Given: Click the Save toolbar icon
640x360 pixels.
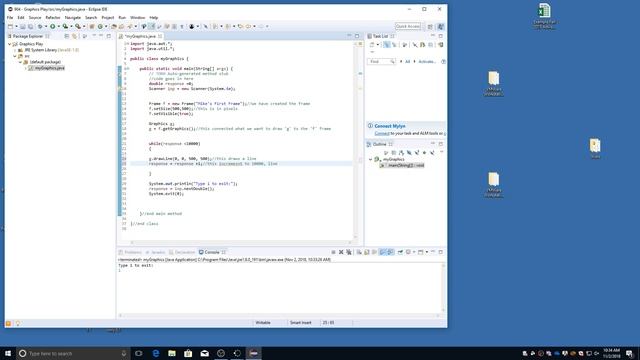Looking at the screenshot, I should (x=23, y=27).
